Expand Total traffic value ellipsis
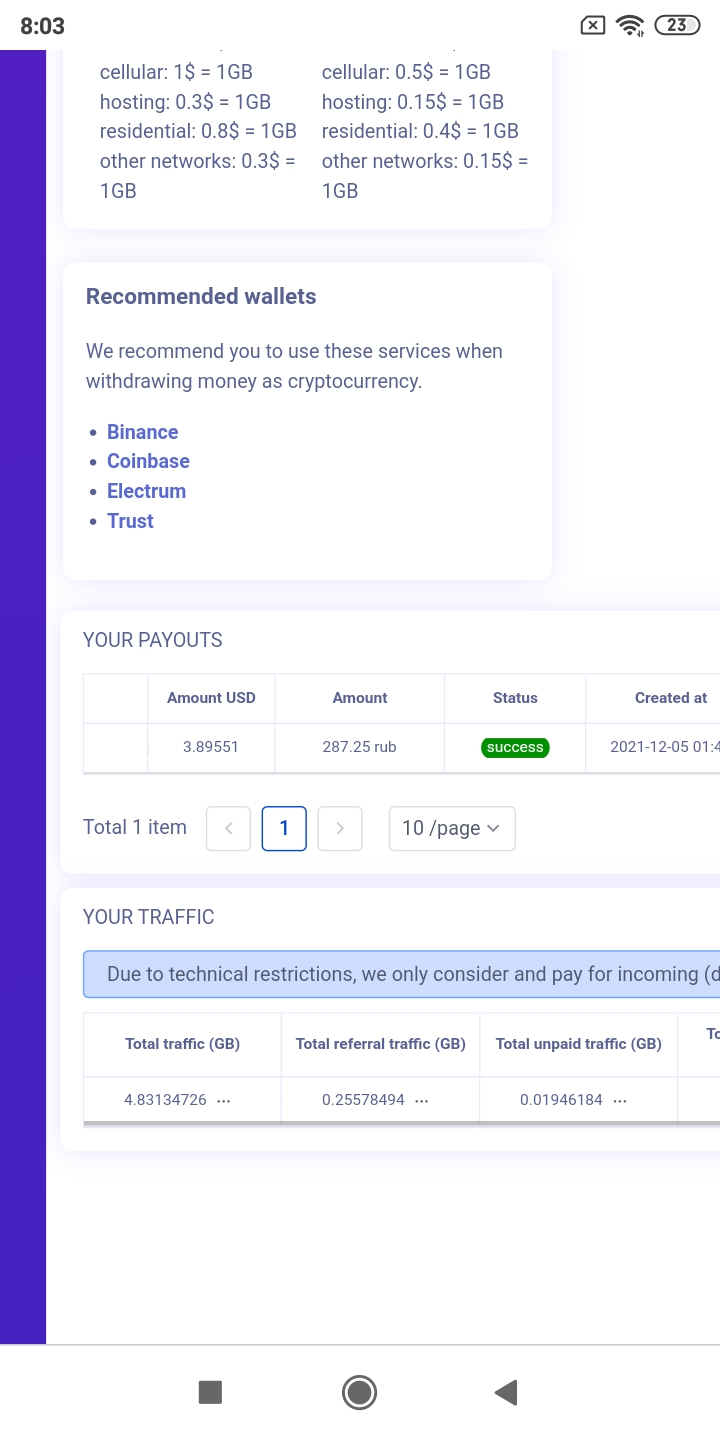 (224, 1100)
